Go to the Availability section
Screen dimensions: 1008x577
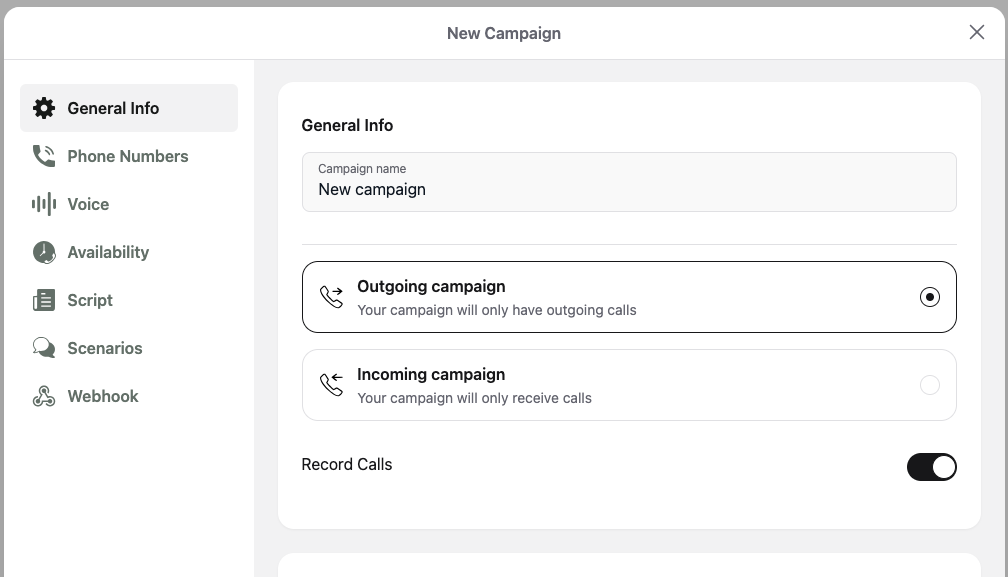coord(108,252)
